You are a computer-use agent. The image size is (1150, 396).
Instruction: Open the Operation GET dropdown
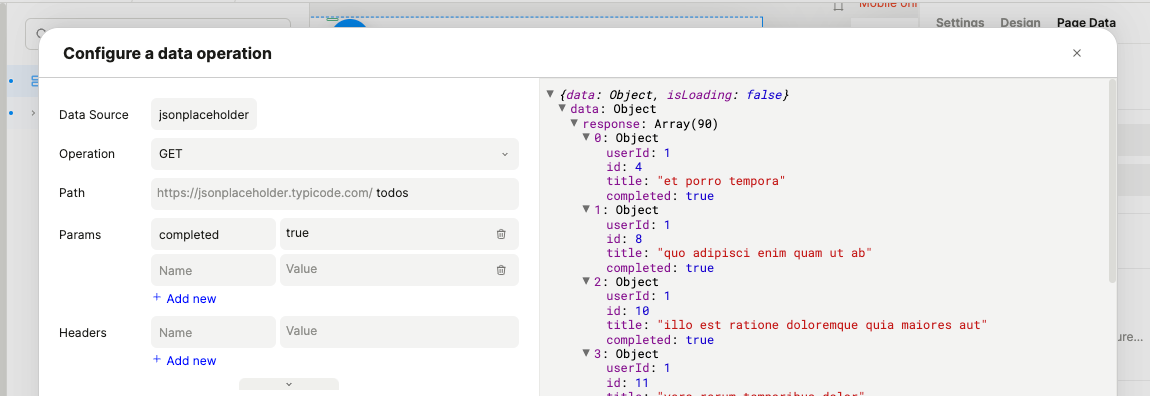click(x=334, y=154)
